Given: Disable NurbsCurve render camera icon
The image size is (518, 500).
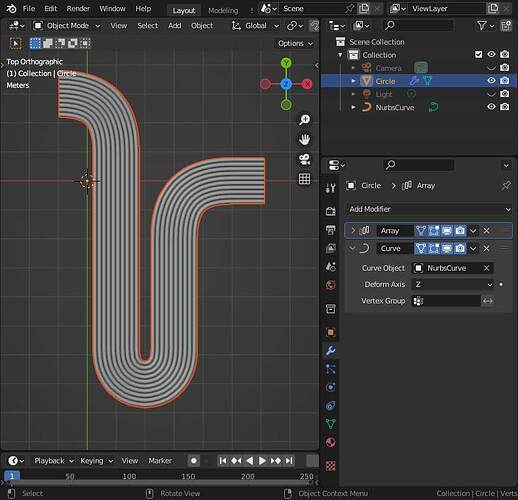Looking at the screenshot, I should [x=505, y=107].
